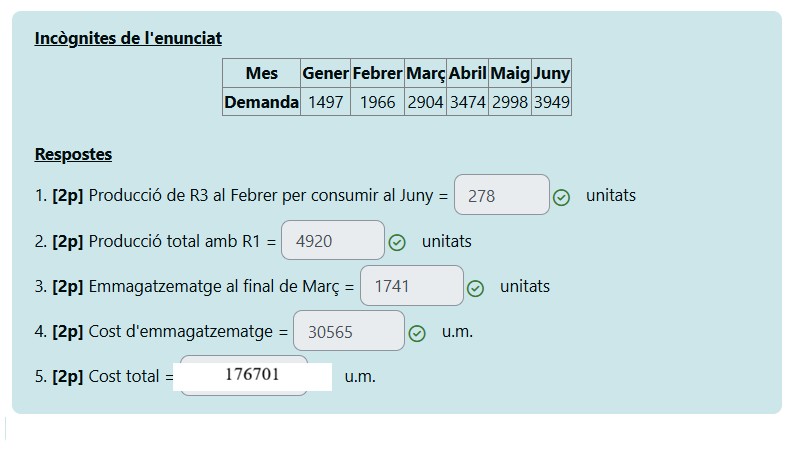Select the Gener column header
The width and height of the screenshot is (790, 451).
click(x=325, y=73)
